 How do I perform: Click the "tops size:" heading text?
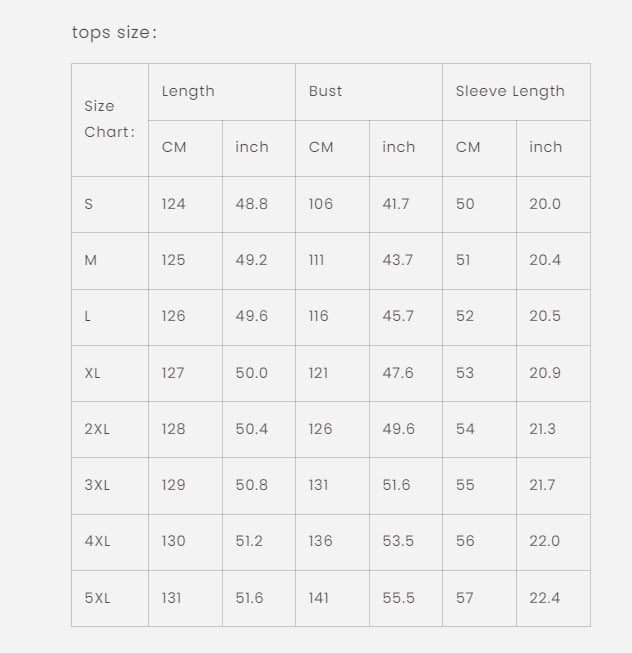coord(114,32)
